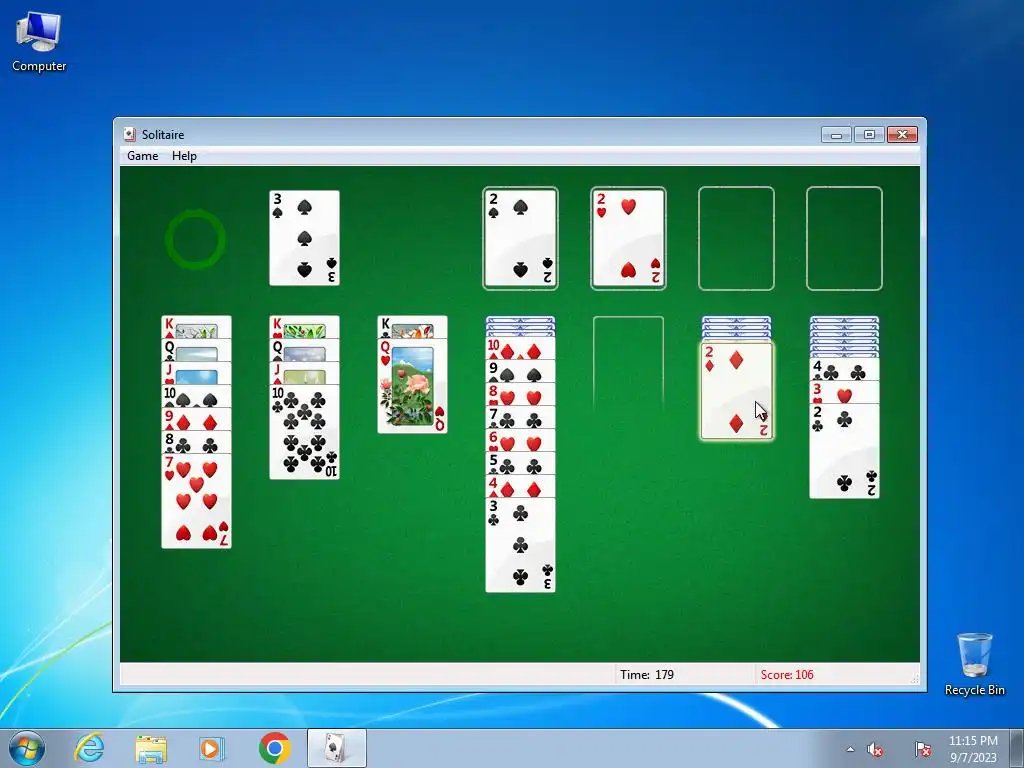This screenshot has height=768, width=1024.
Task: Open the Game menu
Action: (142, 155)
